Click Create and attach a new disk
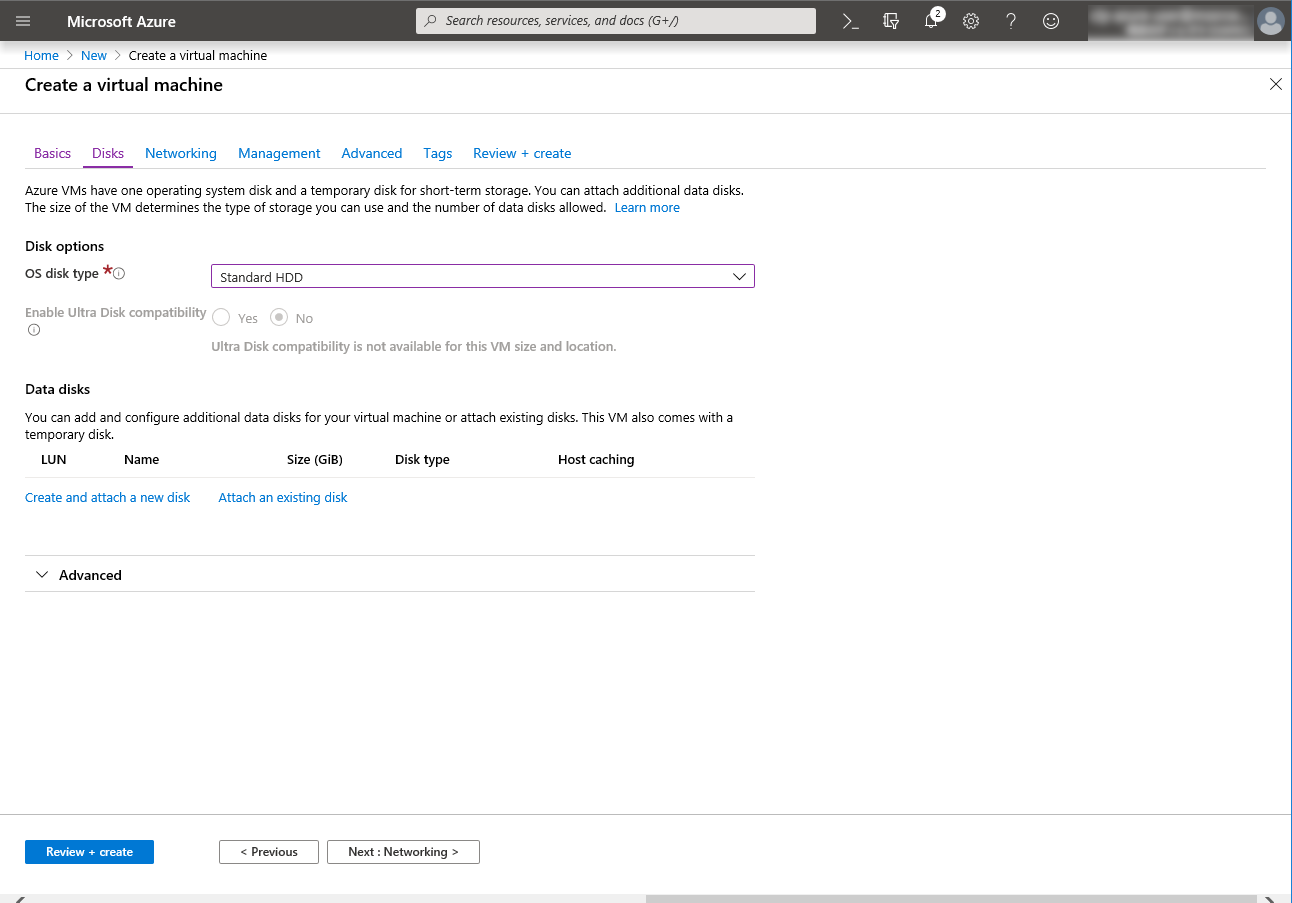 point(107,497)
